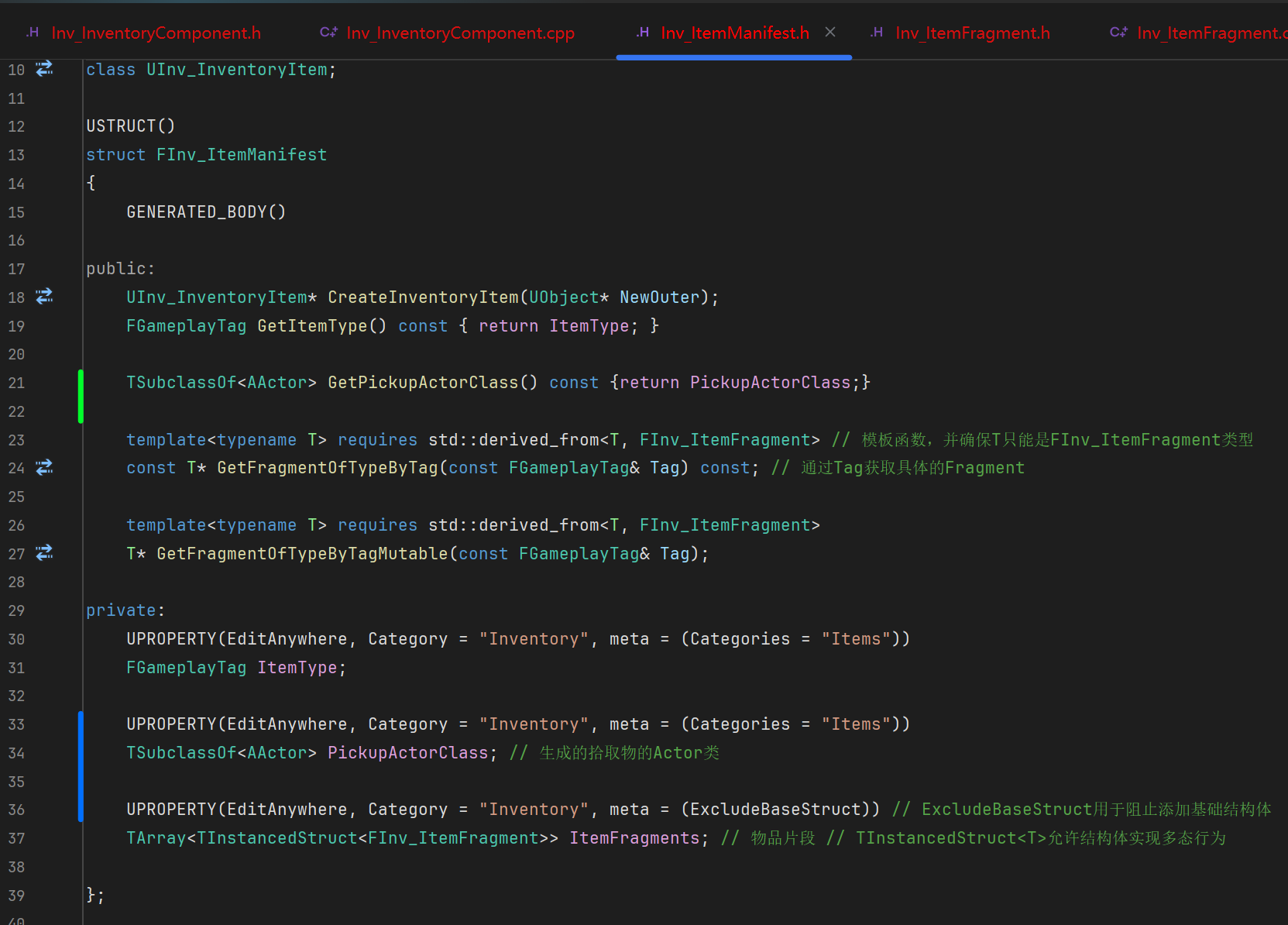1288x925 pixels.
Task: Click the UPROPERTY macro on line 33
Action: (172, 724)
